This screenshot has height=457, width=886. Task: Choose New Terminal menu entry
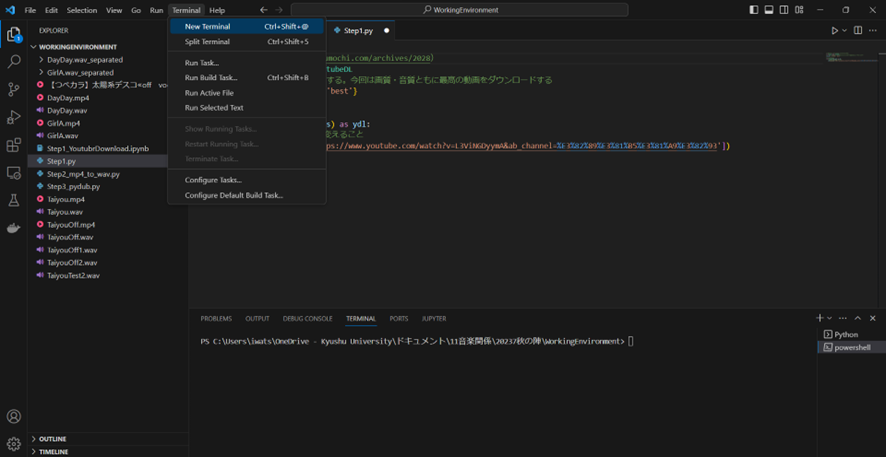(x=246, y=27)
